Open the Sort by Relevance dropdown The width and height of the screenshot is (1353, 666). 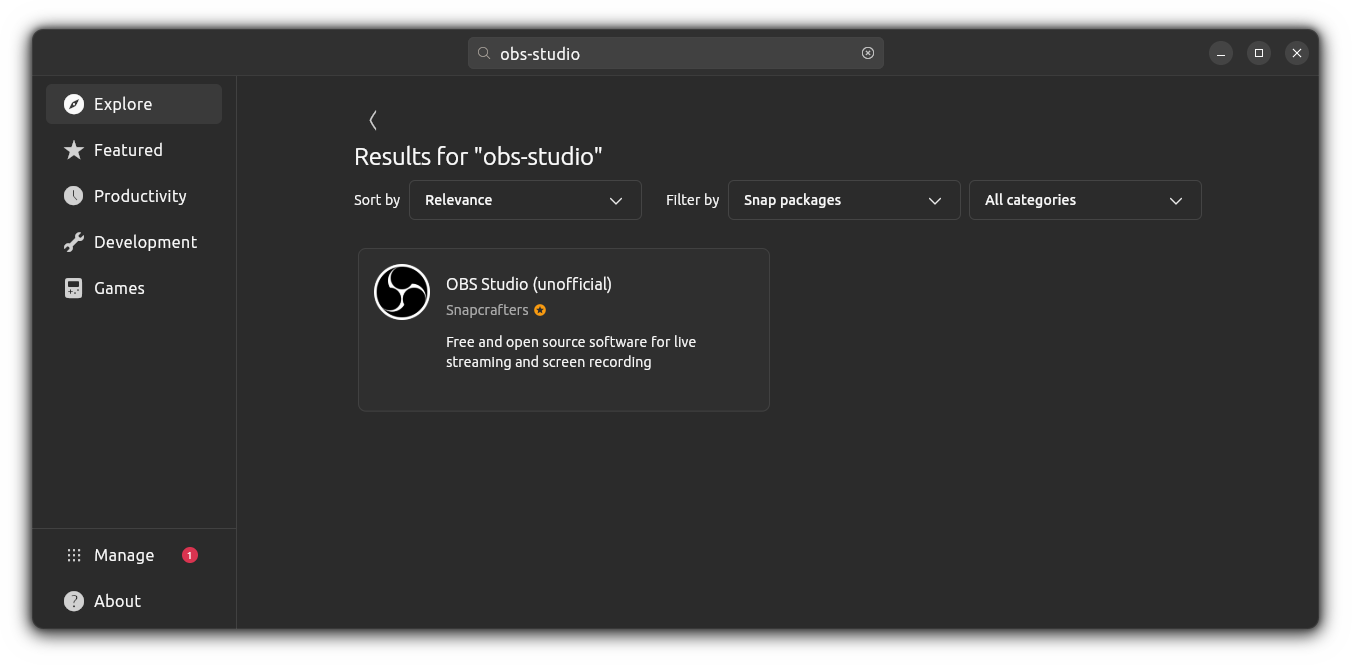(x=525, y=200)
